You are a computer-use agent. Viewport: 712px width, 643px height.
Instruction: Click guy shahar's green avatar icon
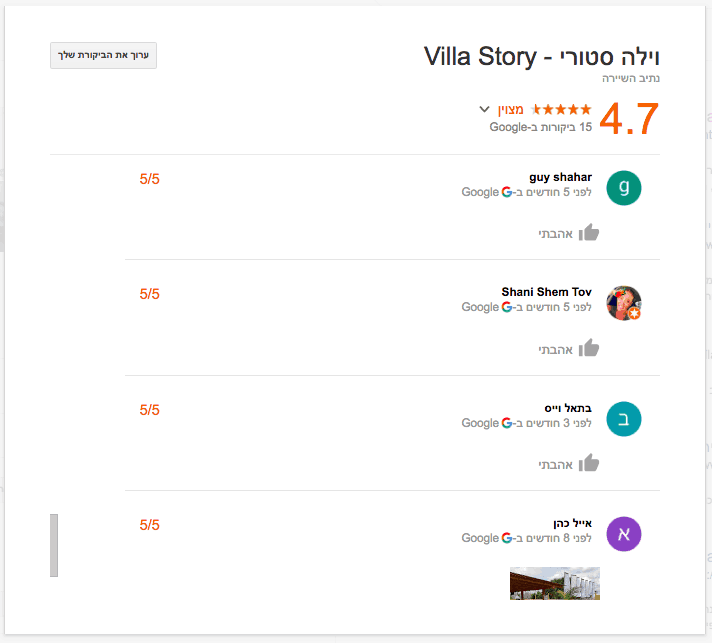coord(624,188)
